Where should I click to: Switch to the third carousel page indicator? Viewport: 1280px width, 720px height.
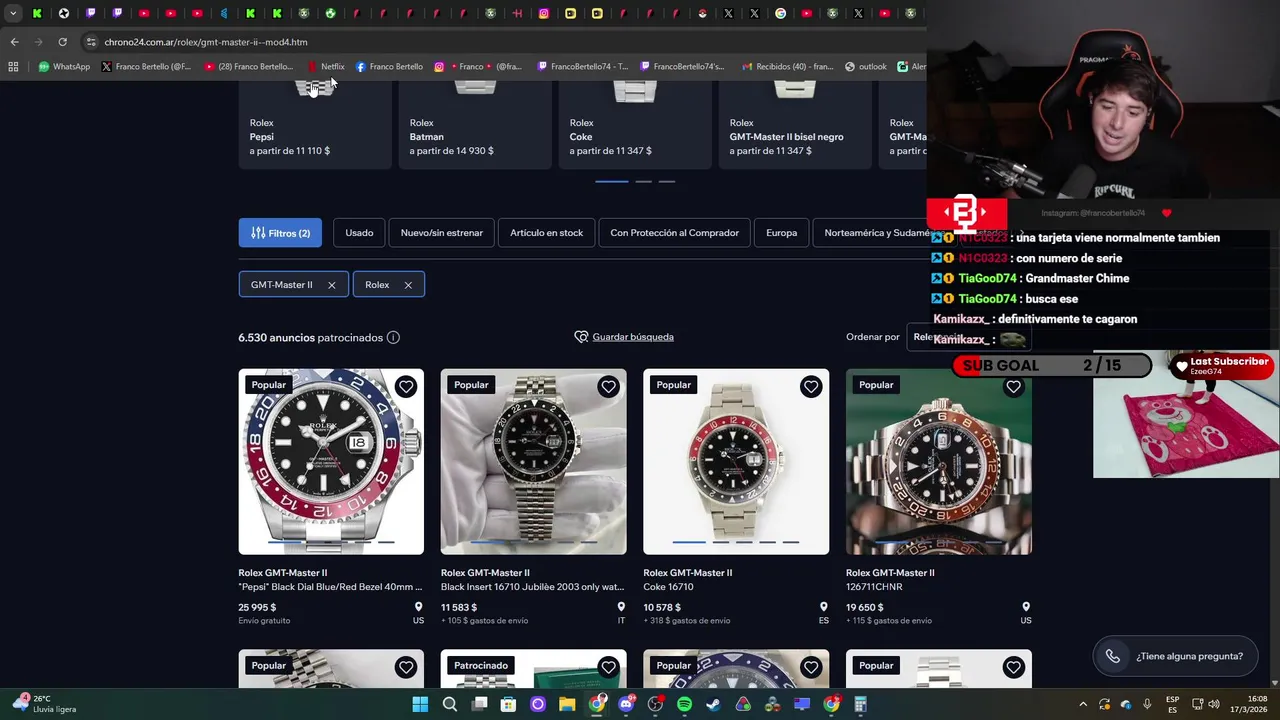(667, 181)
